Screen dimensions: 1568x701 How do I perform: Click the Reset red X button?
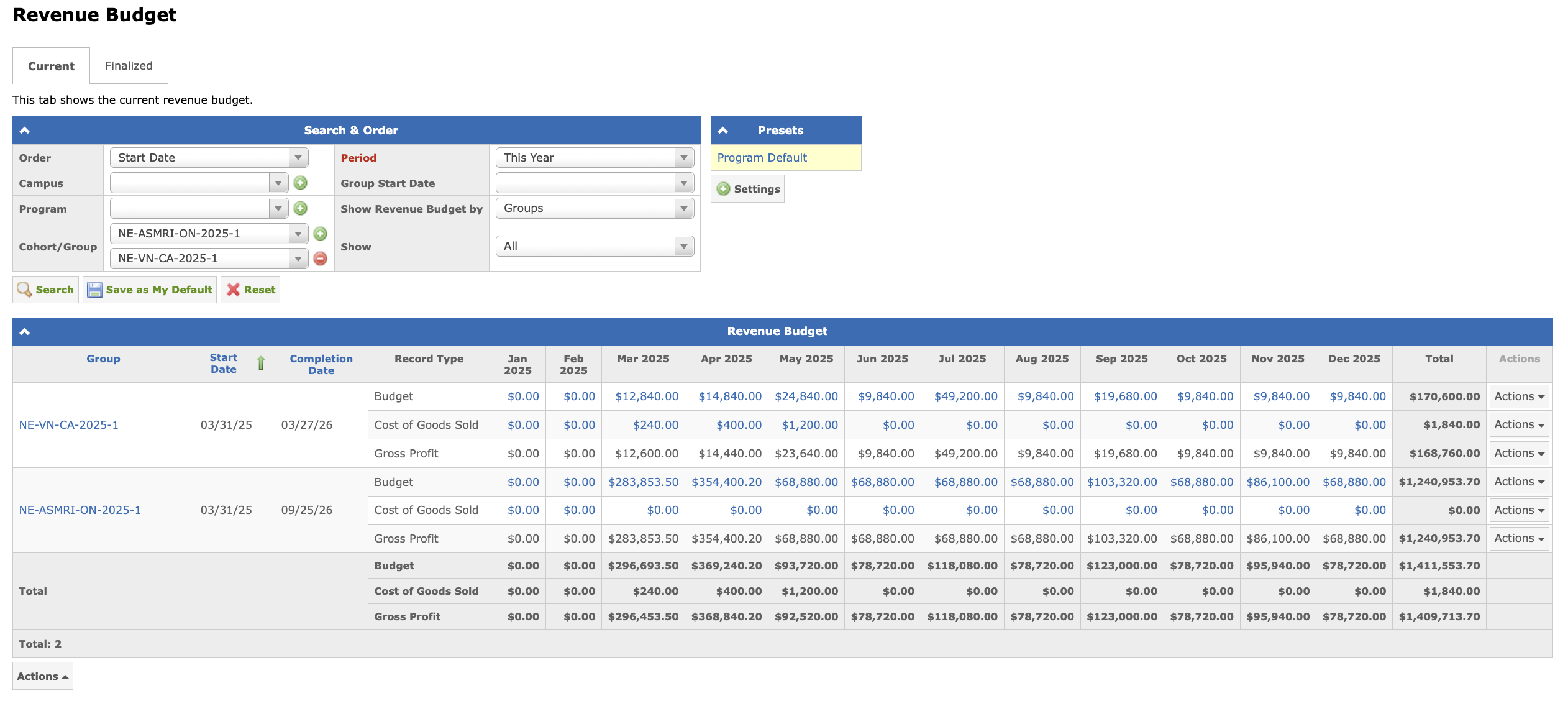[250, 290]
